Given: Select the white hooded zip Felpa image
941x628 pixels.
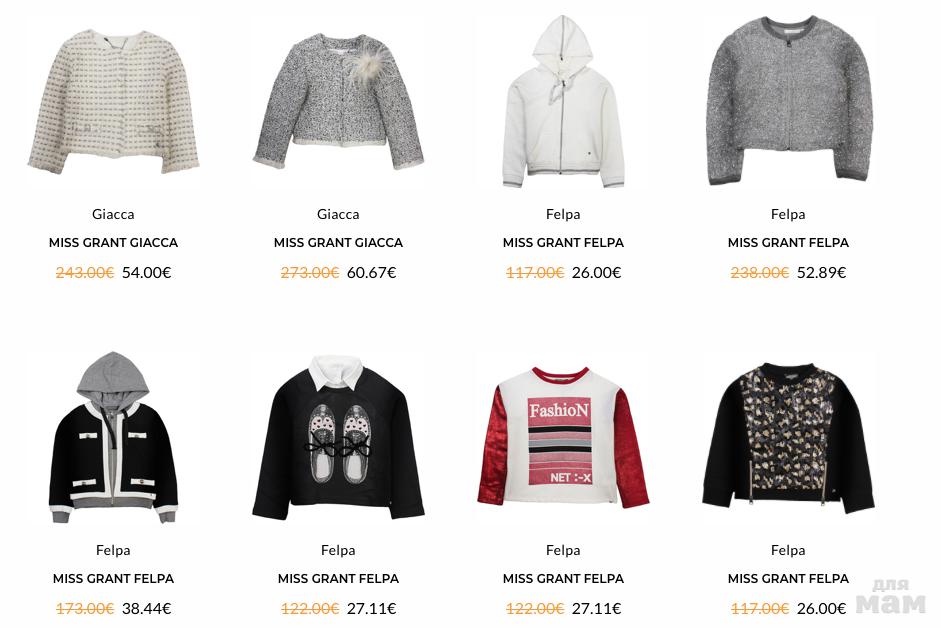Looking at the screenshot, I should click(x=563, y=102).
